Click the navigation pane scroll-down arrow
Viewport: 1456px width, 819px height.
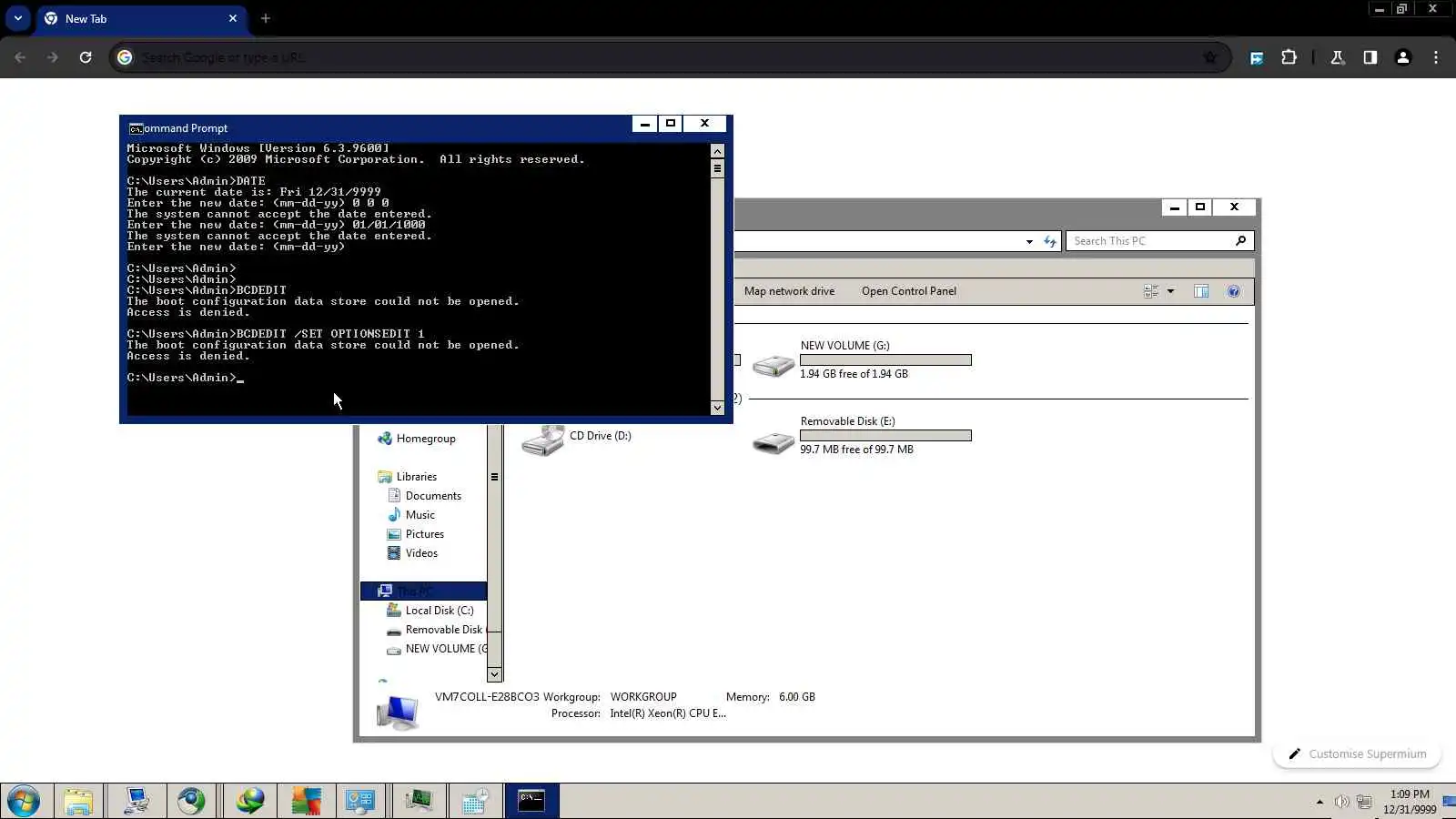(x=494, y=674)
